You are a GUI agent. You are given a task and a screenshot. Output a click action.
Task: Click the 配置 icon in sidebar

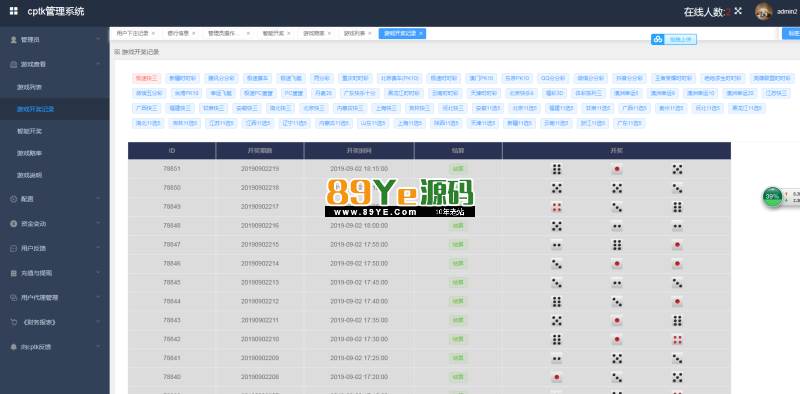14,200
